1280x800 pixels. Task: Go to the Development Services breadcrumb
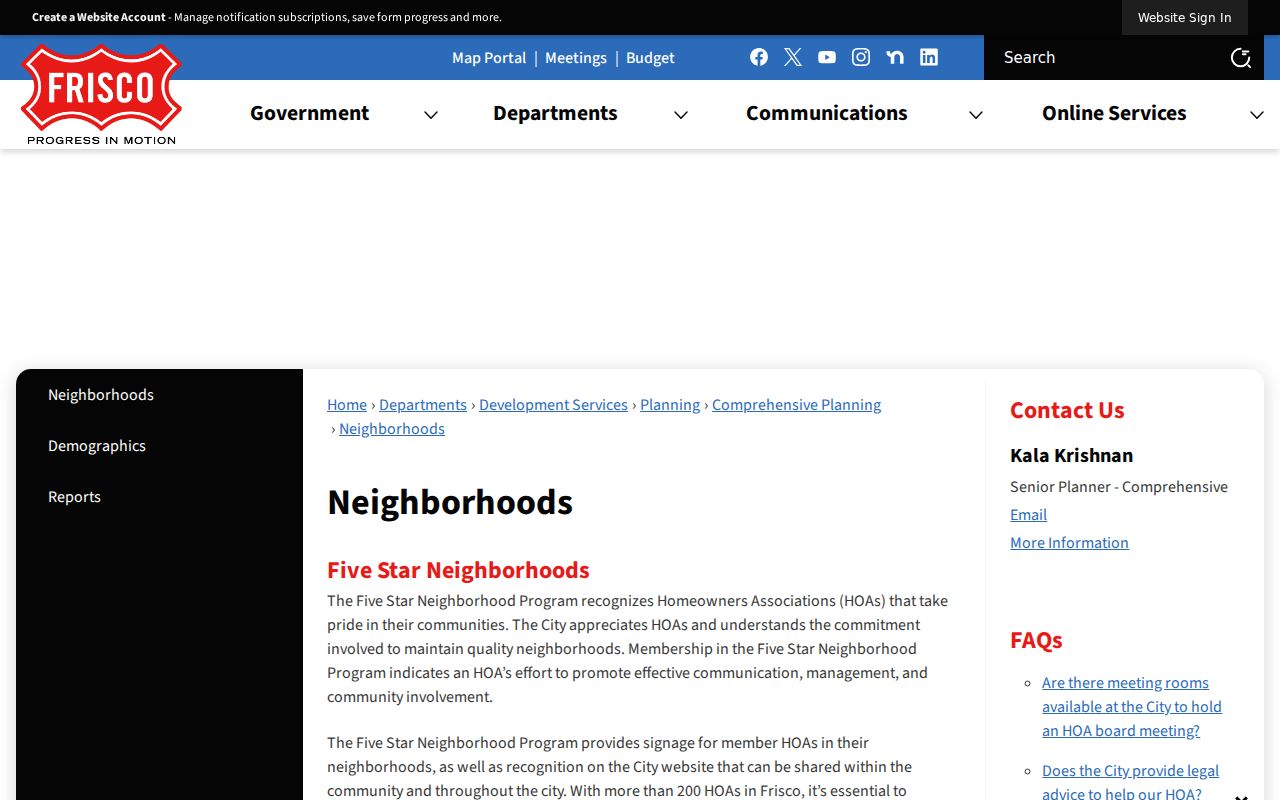click(x=553, y=405)
